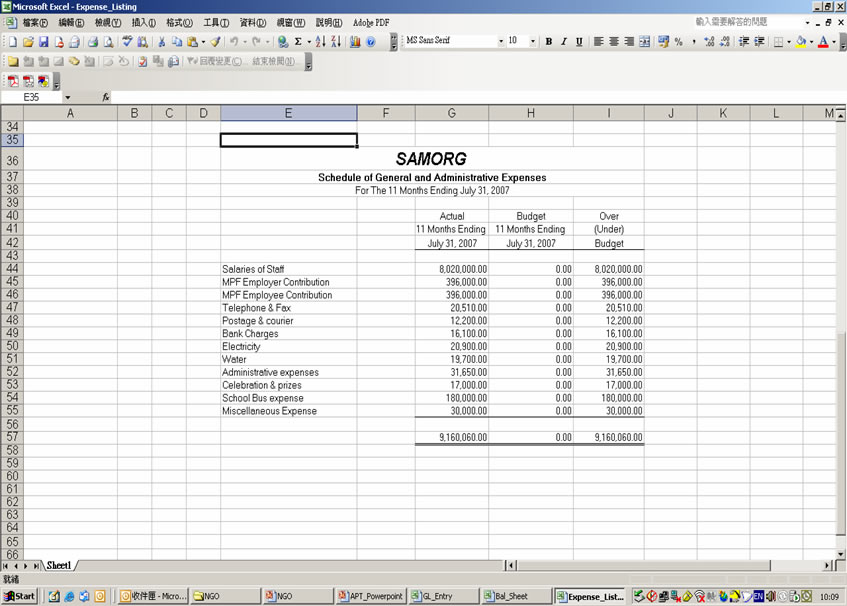
Task: Toggle bold formatting
Action: [550, 41]
